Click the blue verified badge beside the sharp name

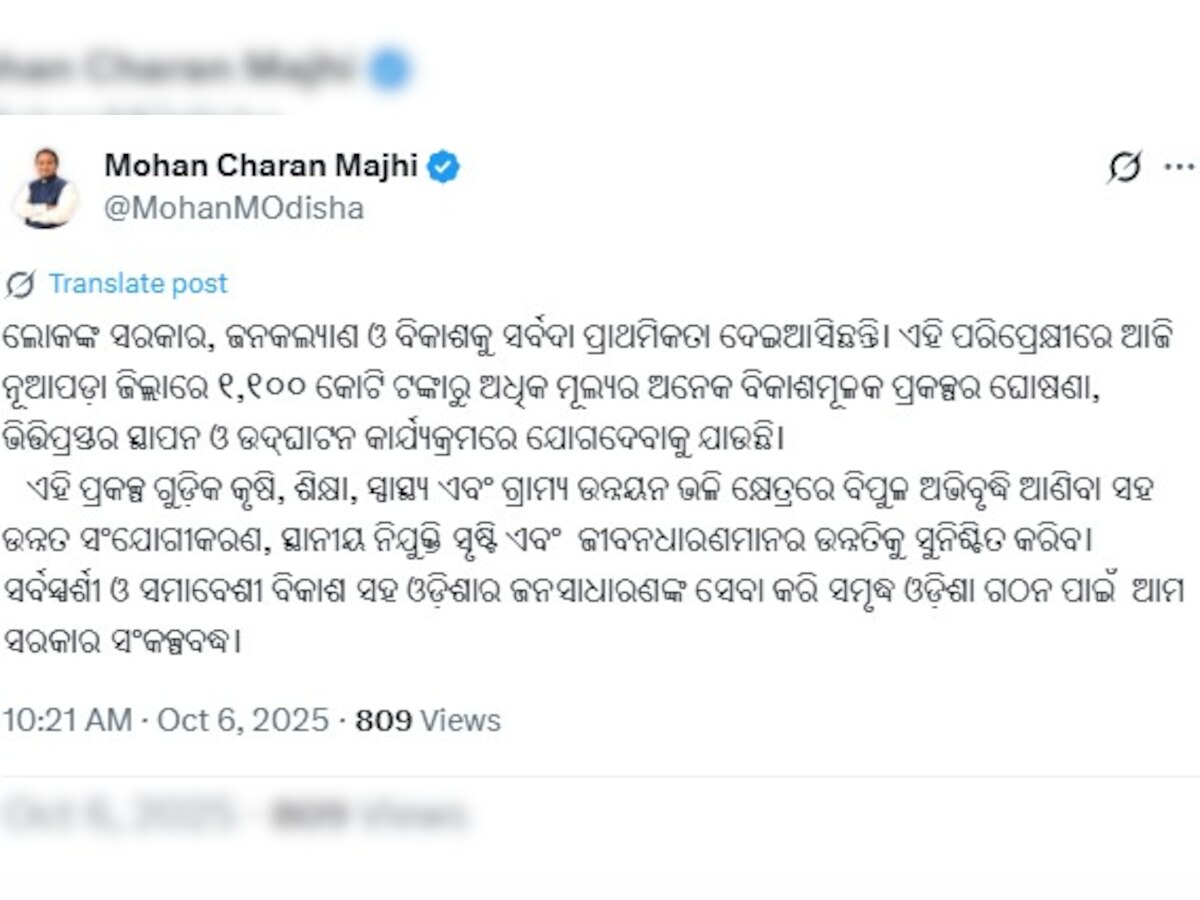click(443, 166)
